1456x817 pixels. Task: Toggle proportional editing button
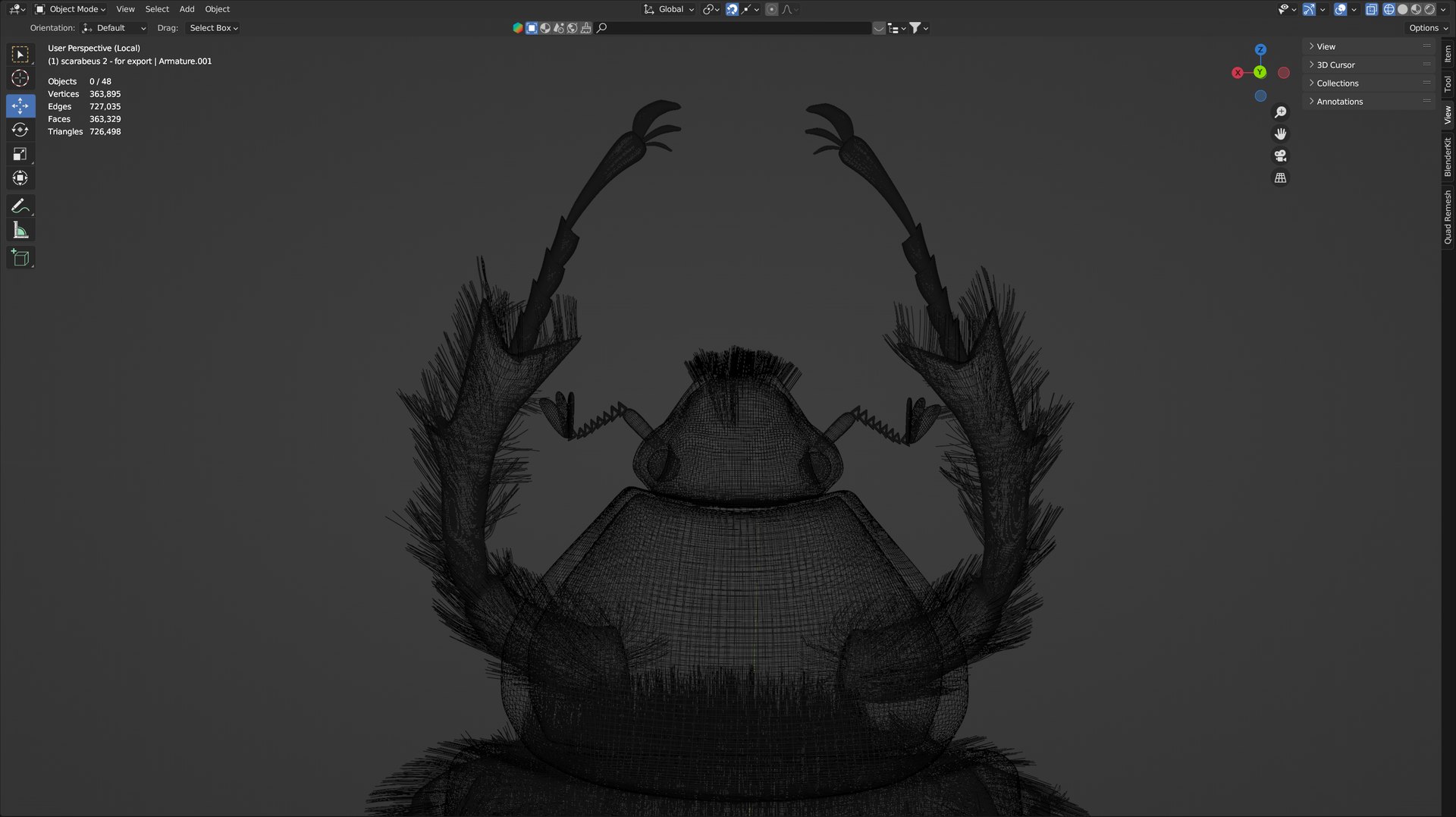pyautogui.click(x=771, y=9)
